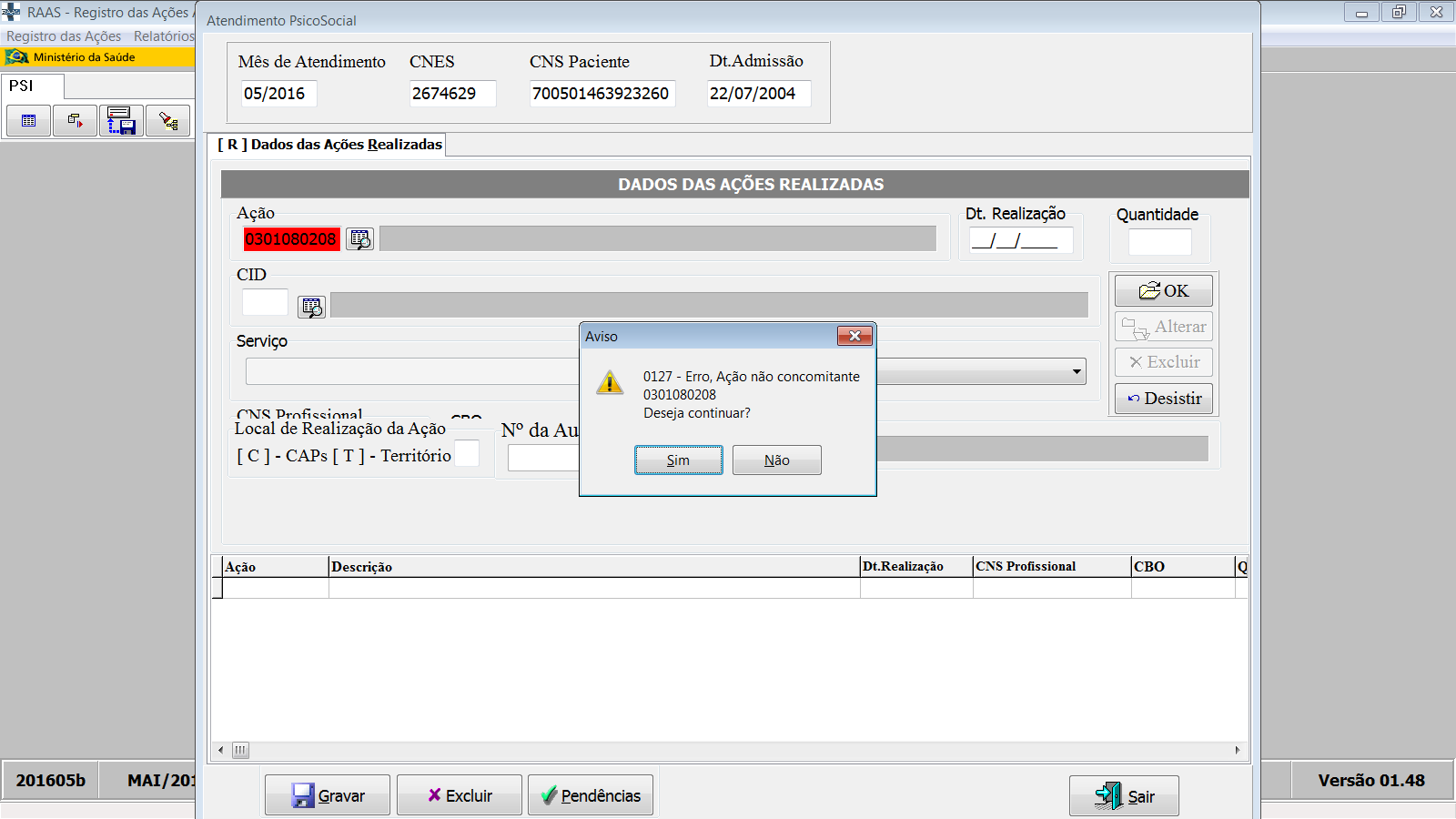Image resolution: width=1456 pixels, height=819 pixels.
Task: Open the Relatórios menu
Action: tap(164, 36)
